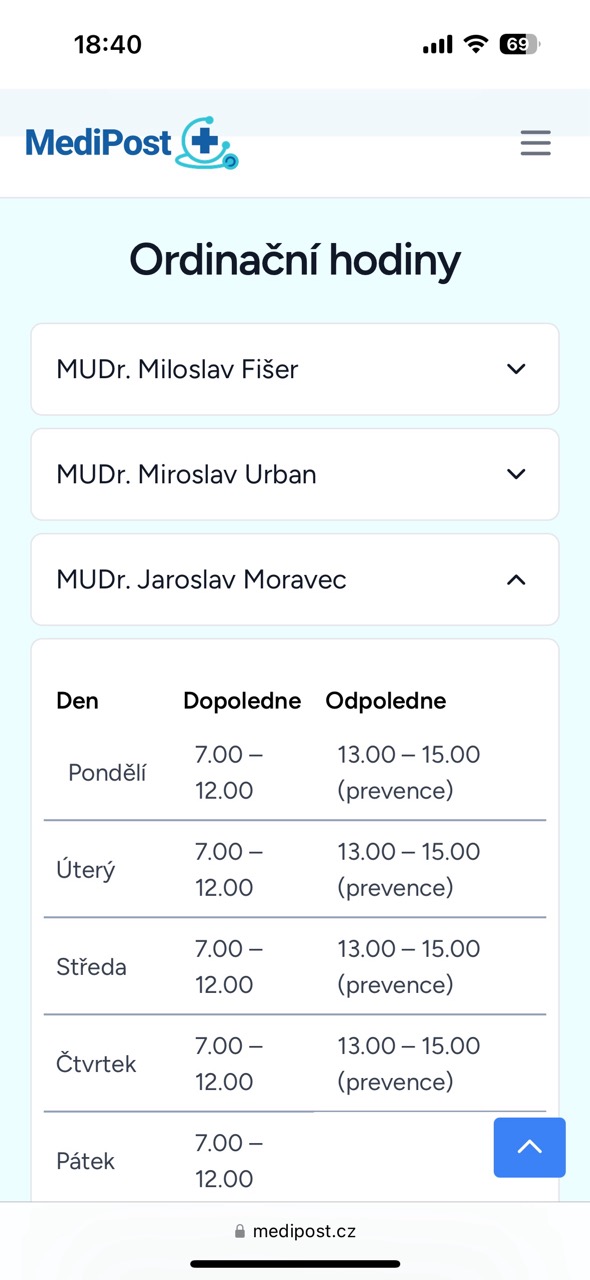Tap the Wi-Fi status icon
This screenshot has height=1280, width=590.
pyautogui.click(x=476, y=44)
